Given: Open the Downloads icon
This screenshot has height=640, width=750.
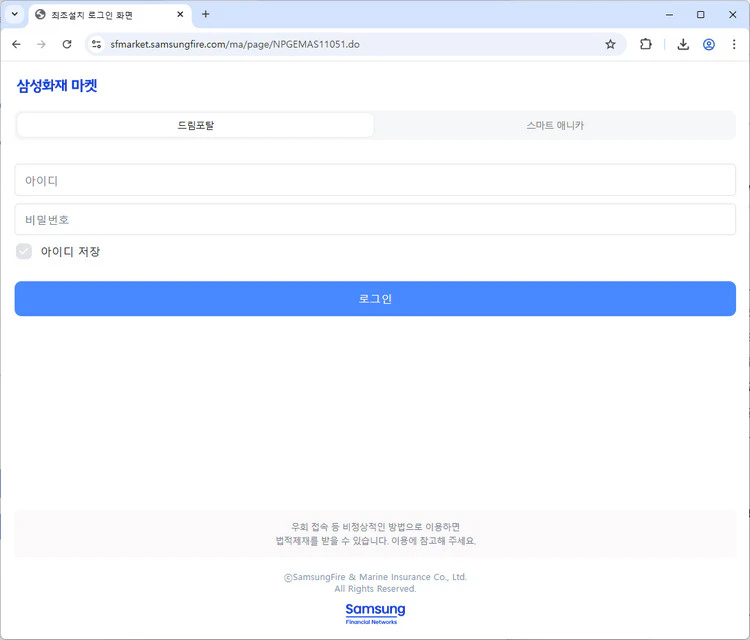Looking at the screenshot, I should (x=683, y=44).
